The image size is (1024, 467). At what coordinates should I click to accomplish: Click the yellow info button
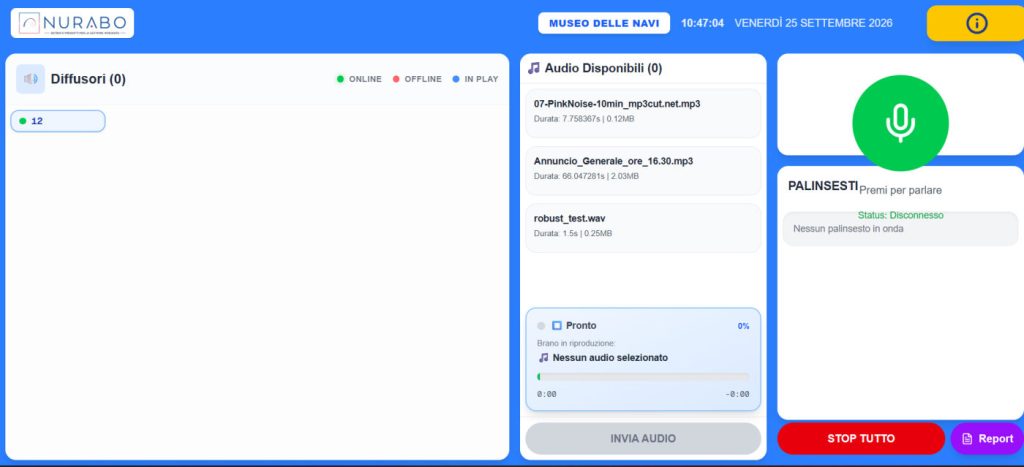(975, 24)
